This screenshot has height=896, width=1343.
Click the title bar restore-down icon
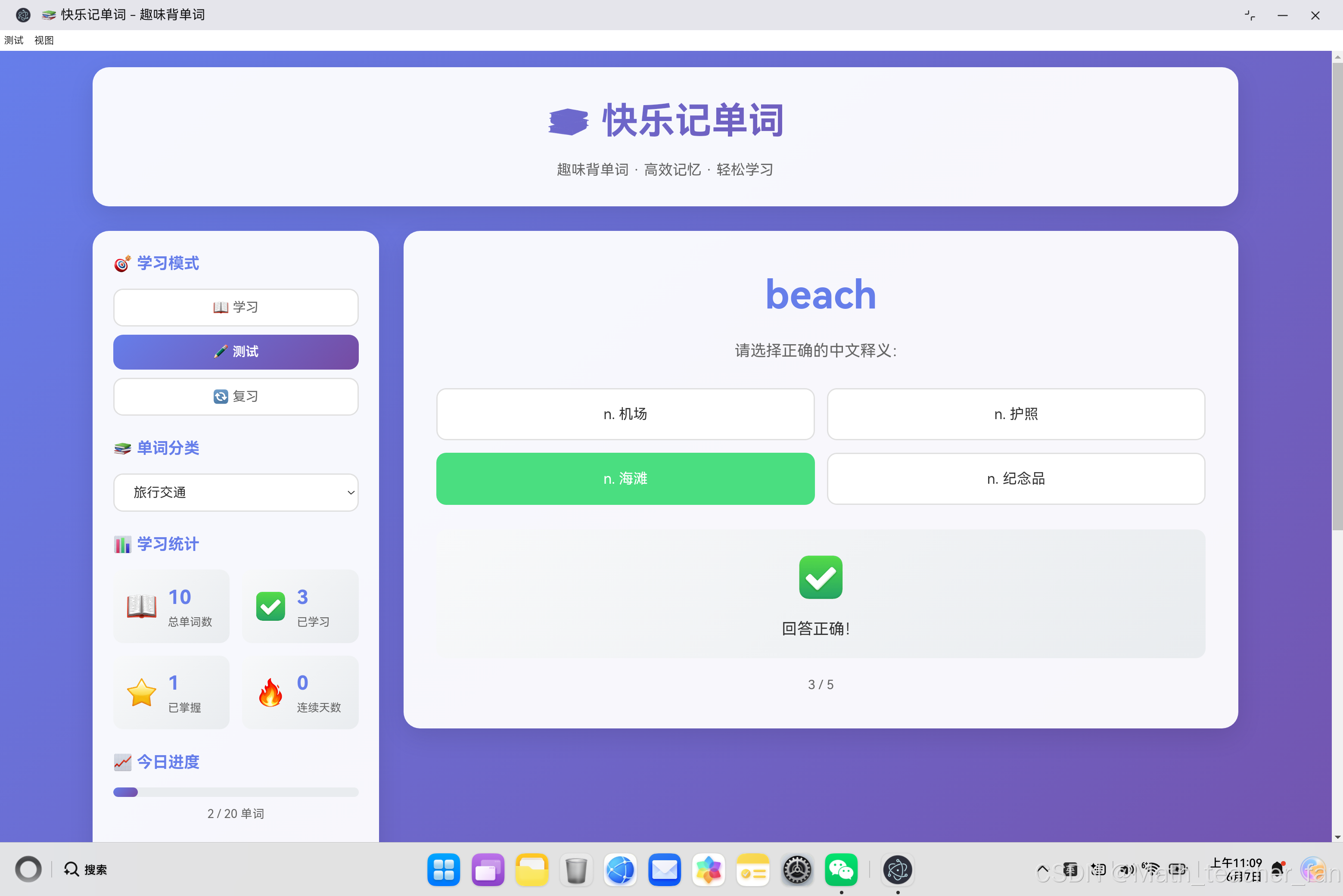[1250, 16]
